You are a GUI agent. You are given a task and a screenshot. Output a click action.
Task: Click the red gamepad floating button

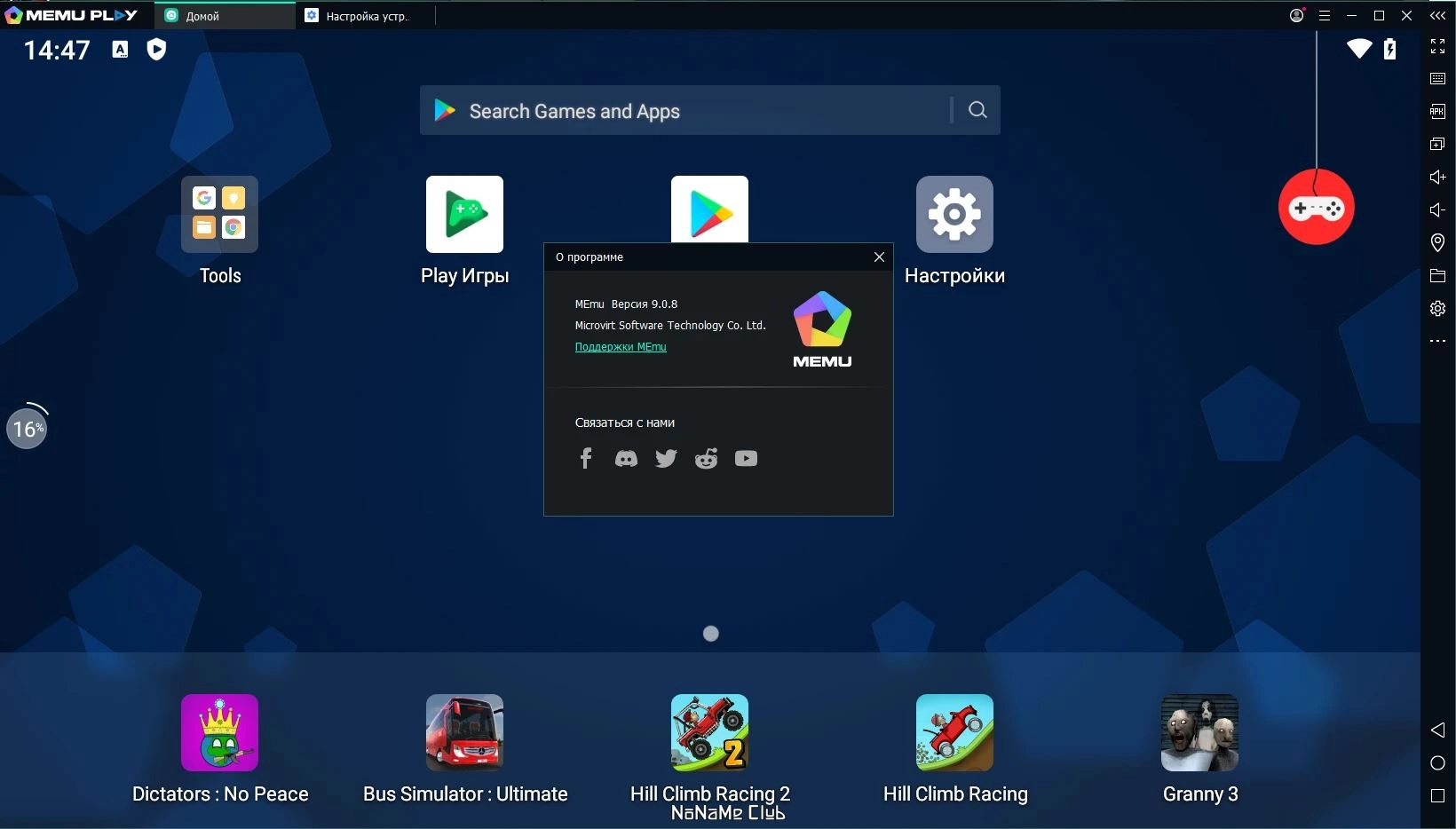click(1317, 208)
